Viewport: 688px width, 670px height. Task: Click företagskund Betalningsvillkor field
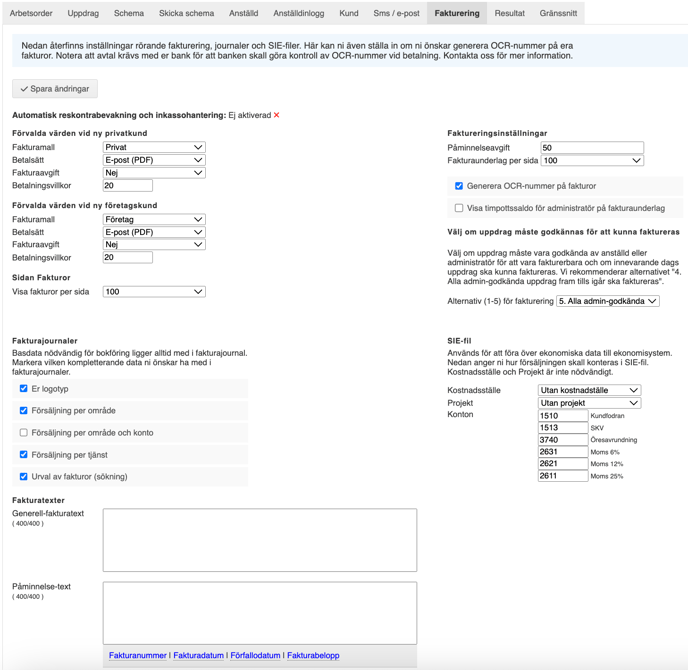pos(128,258)
